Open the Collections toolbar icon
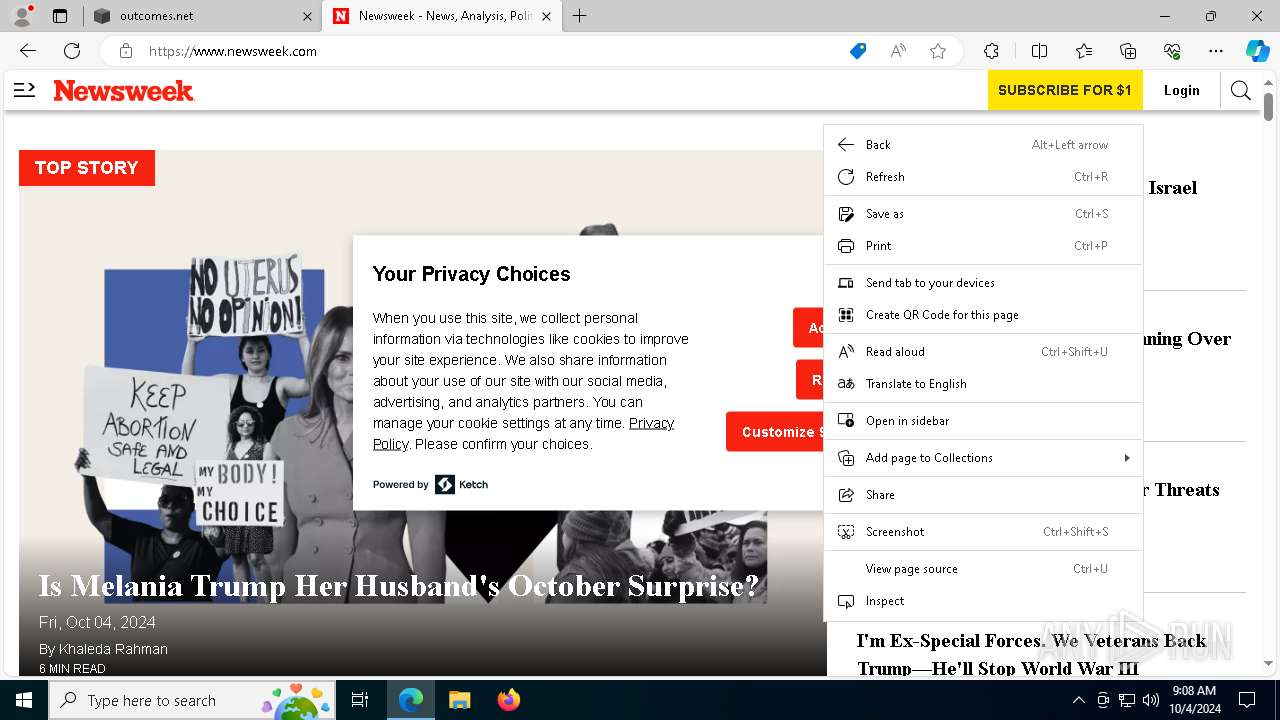The height and width of the screenshot is (720, 1280). 1128,51
